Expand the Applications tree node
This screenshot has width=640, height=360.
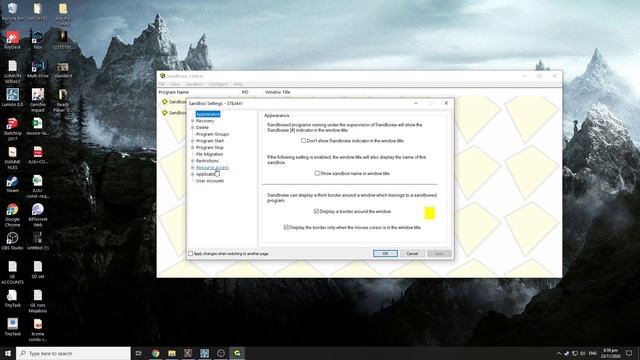tap(193, 174)
